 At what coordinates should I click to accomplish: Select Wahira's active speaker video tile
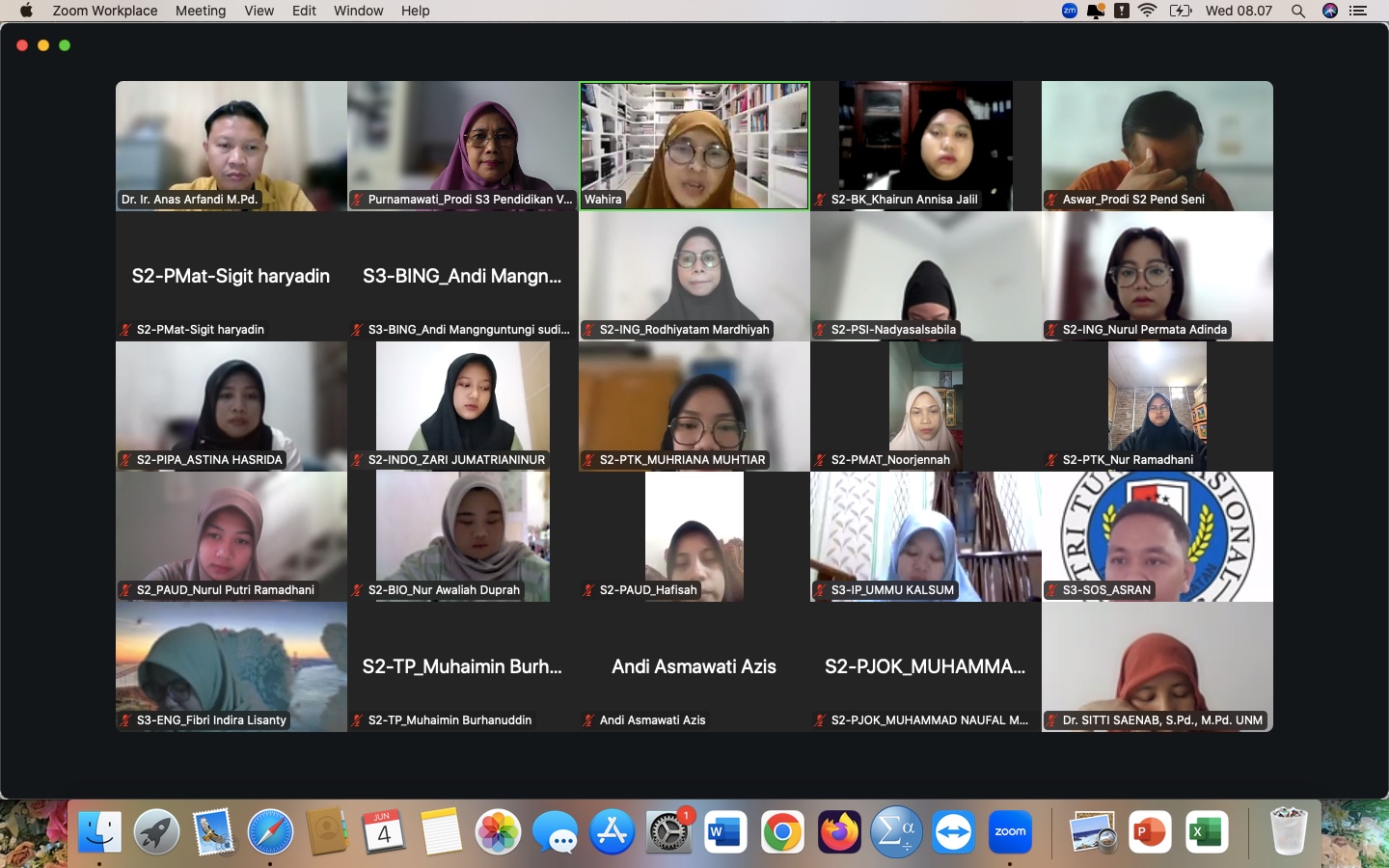[694, 146]
